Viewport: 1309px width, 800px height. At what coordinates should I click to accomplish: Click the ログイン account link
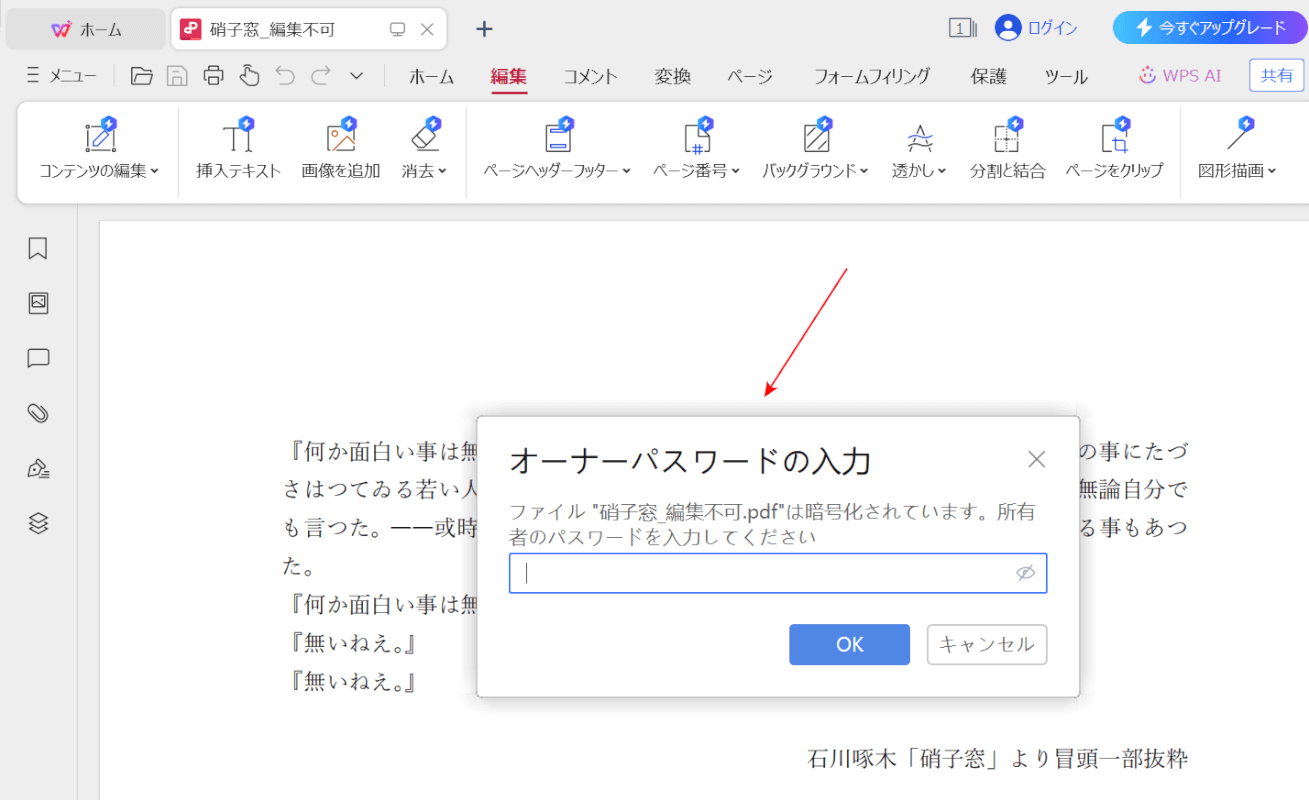point(1037,28)
